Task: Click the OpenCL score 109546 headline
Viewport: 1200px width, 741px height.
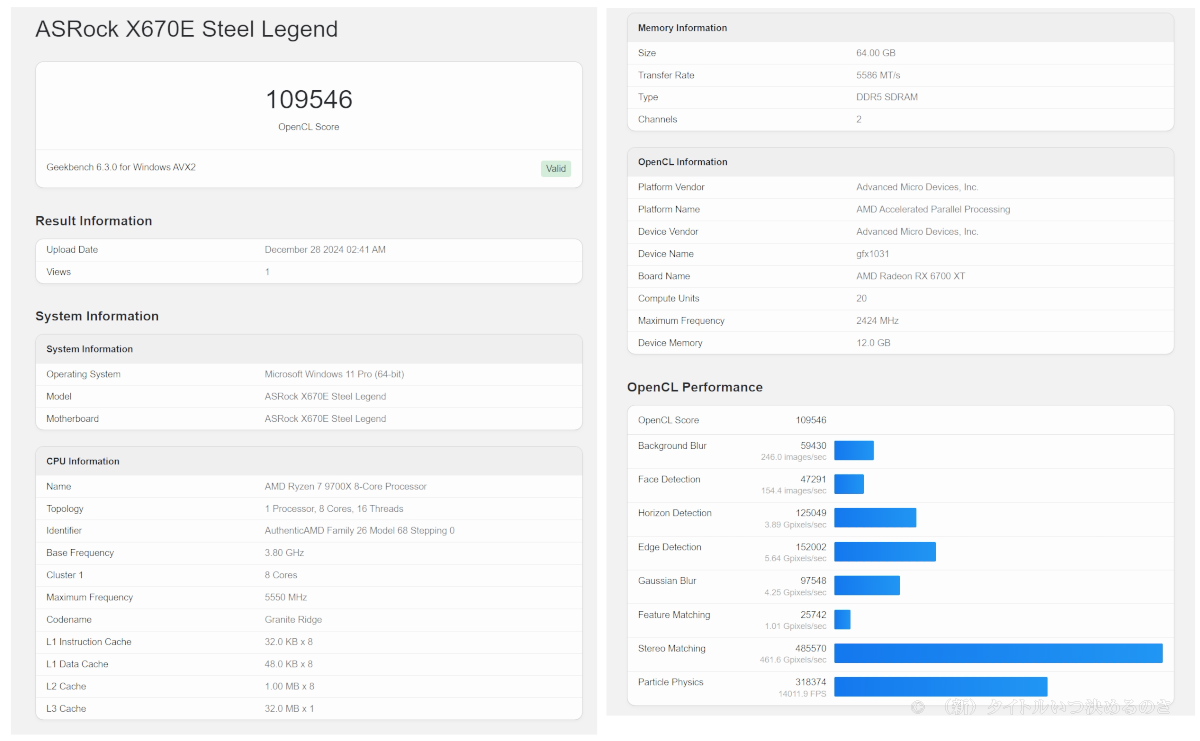Action: (x=308, y=100)
